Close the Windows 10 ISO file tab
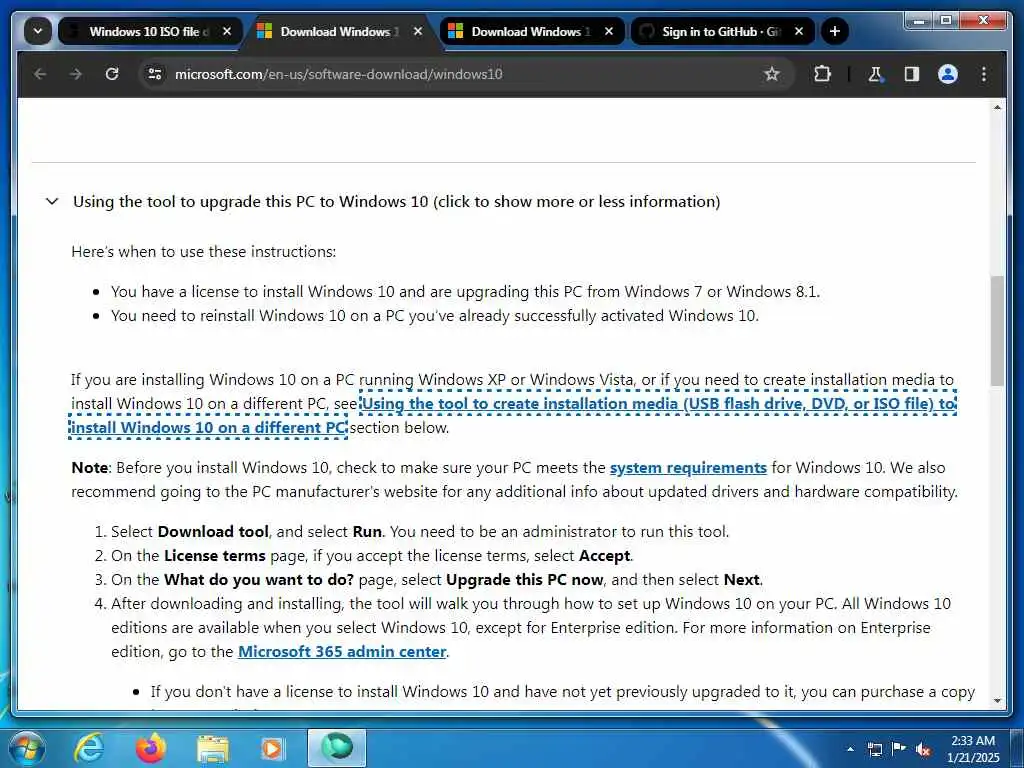 tap(227, 31)
